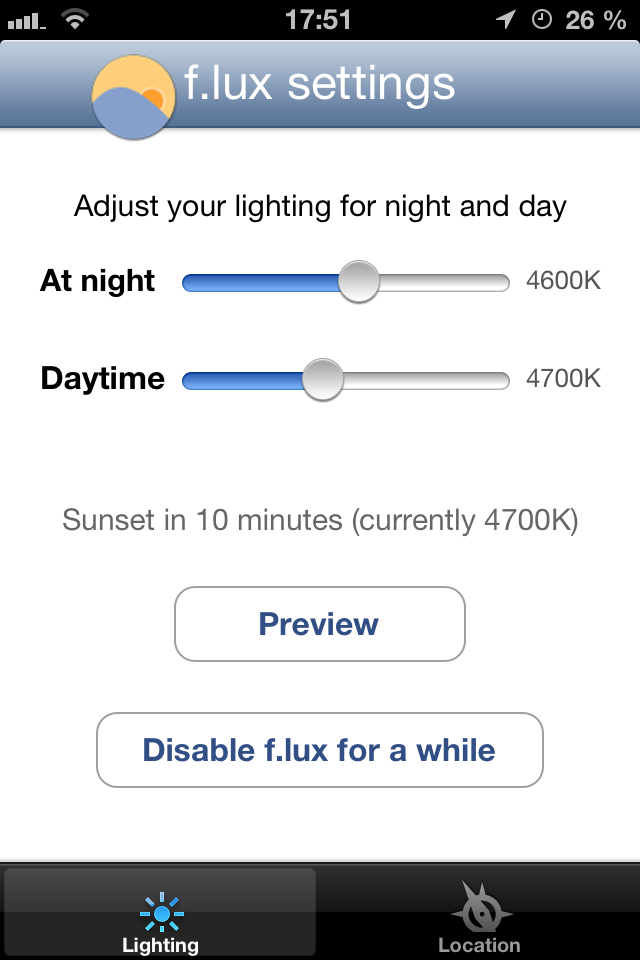
Task: Tap the Preview button
Action: point(320,624)
